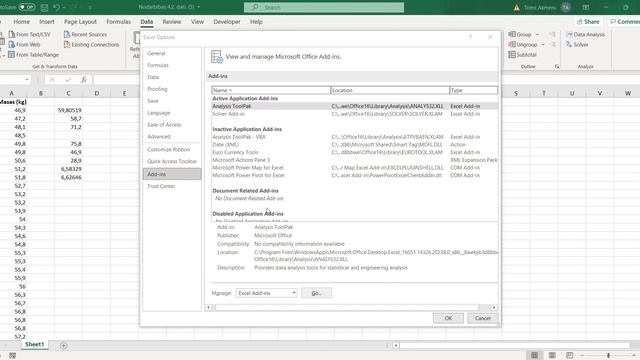Open the Ribbon Display Options icon

[586, 7]
